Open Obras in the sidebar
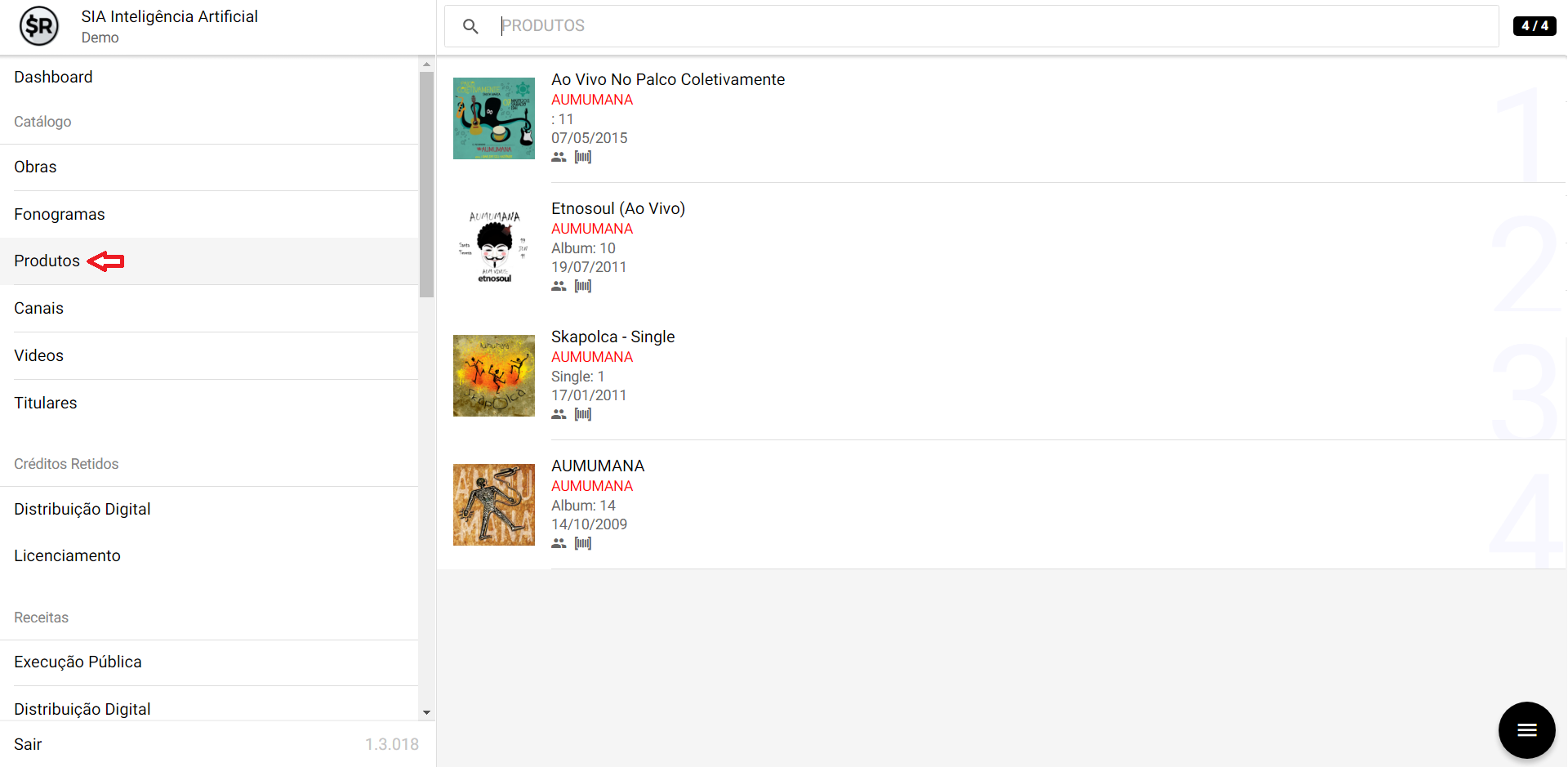Image resolution: width=1568 pixels, height=767 pixels. click(x=35, y=167)
